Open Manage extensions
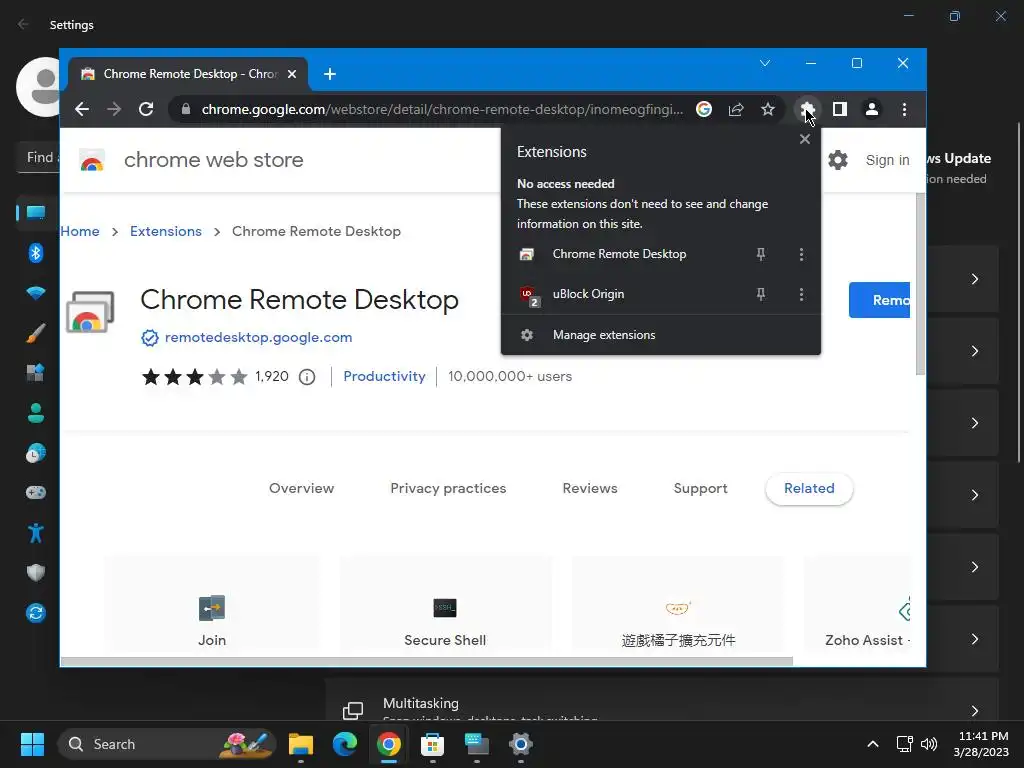Screen dimensions: 1024x768 (660, 335)
